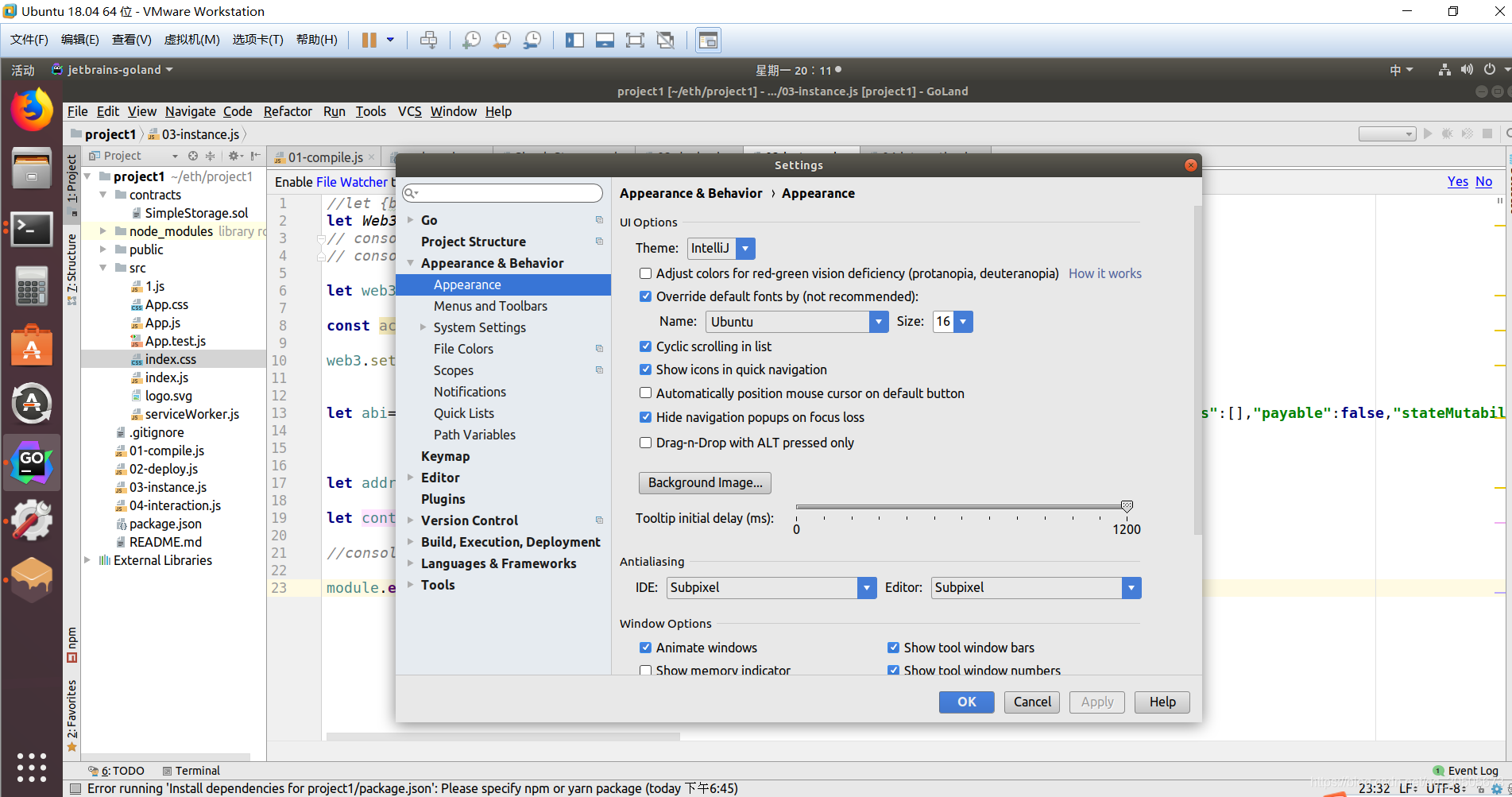Click the Ubuntu network icon

[x=1444, y=70]
